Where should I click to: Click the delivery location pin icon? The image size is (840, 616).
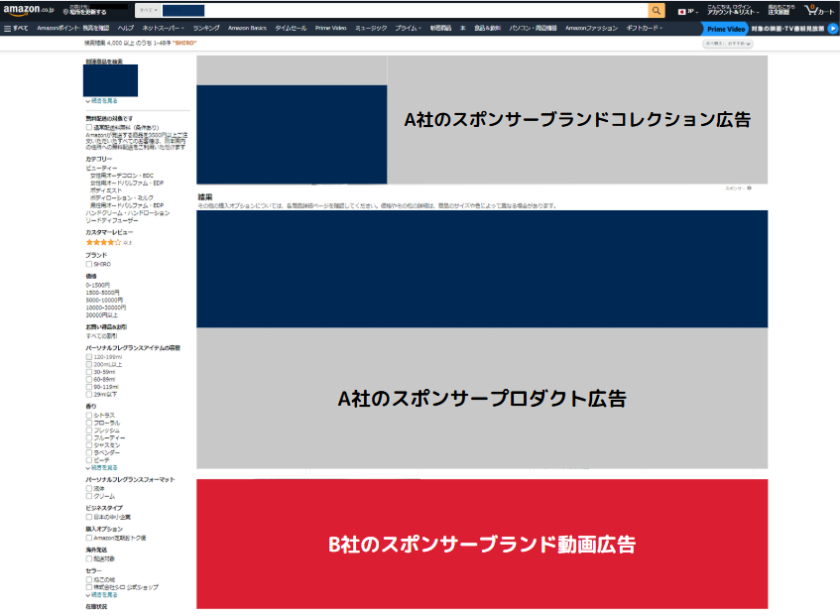(66, 11)
